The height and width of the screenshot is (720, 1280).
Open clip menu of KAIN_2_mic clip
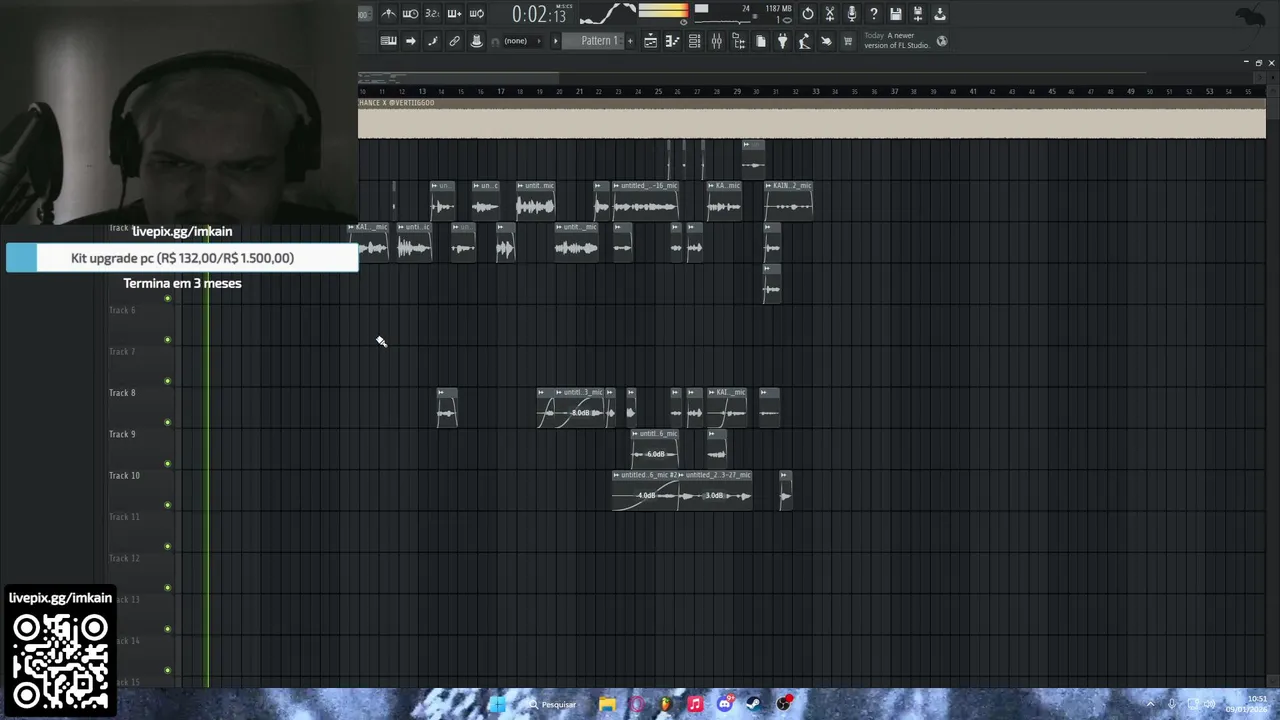point(769,186)
